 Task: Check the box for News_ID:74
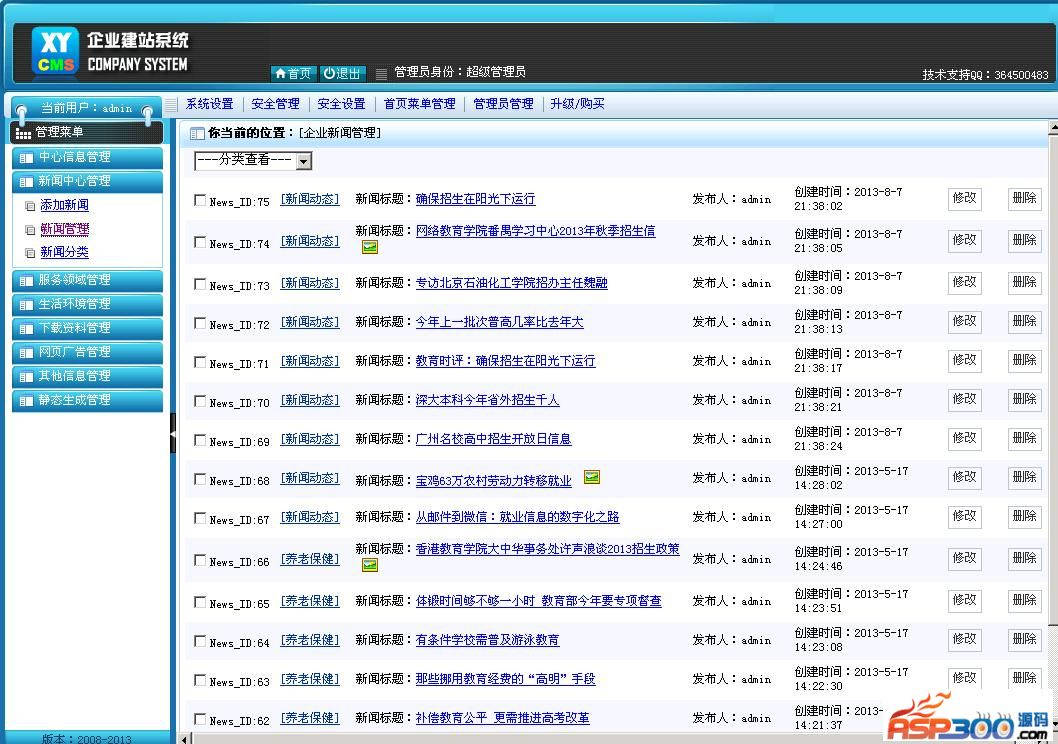[x=200, y=241]
